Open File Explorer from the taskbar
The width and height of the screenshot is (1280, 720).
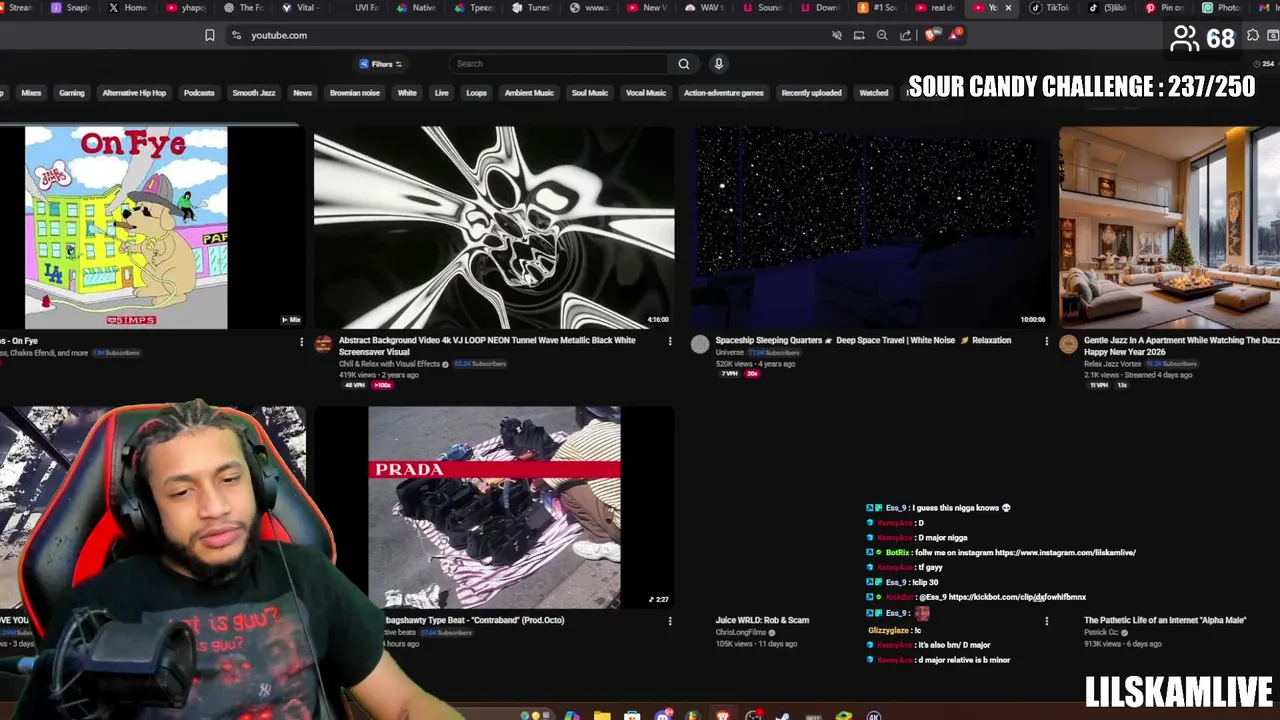point(602,716)
